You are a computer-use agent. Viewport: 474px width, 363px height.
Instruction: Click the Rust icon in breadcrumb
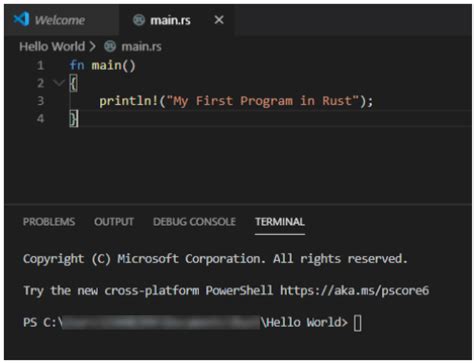[x=110, y=46]
